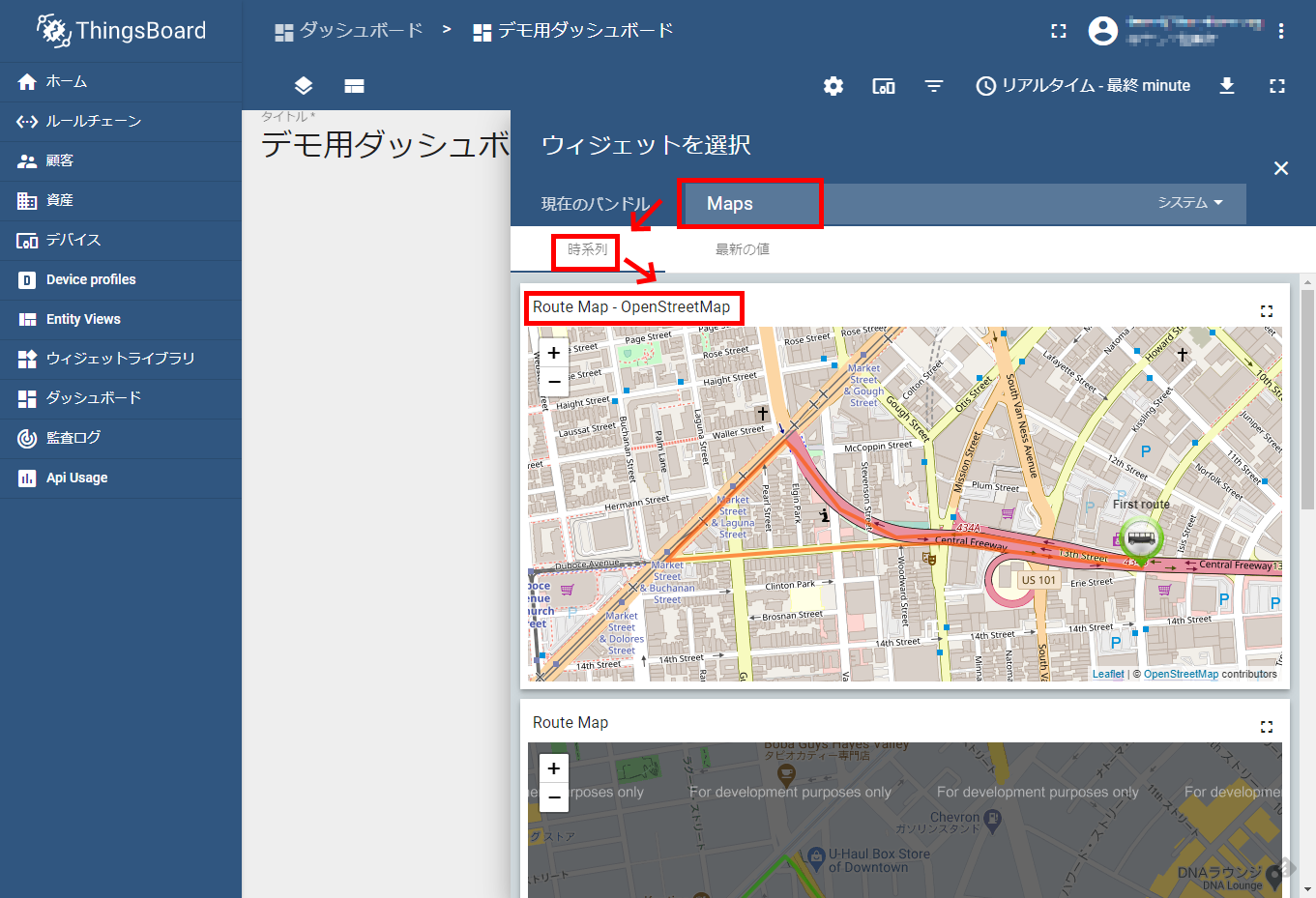The image size is (1316, 898).
Task: Select the Route Map - OpenStreetMap widget map
Action: [x=905, y=504]
